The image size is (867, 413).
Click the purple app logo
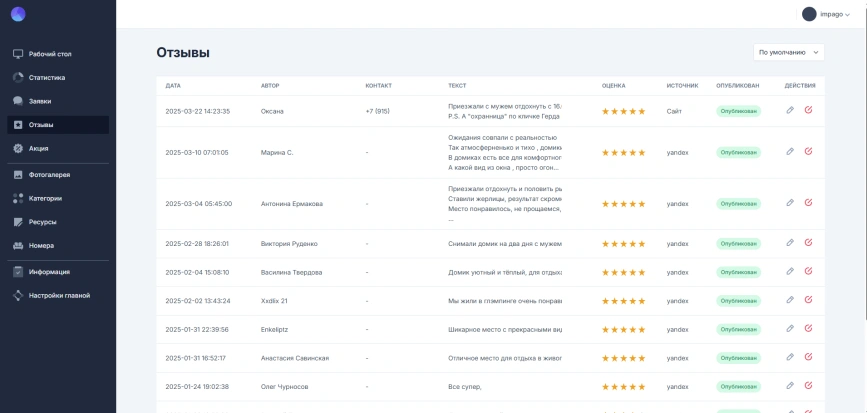18,14
